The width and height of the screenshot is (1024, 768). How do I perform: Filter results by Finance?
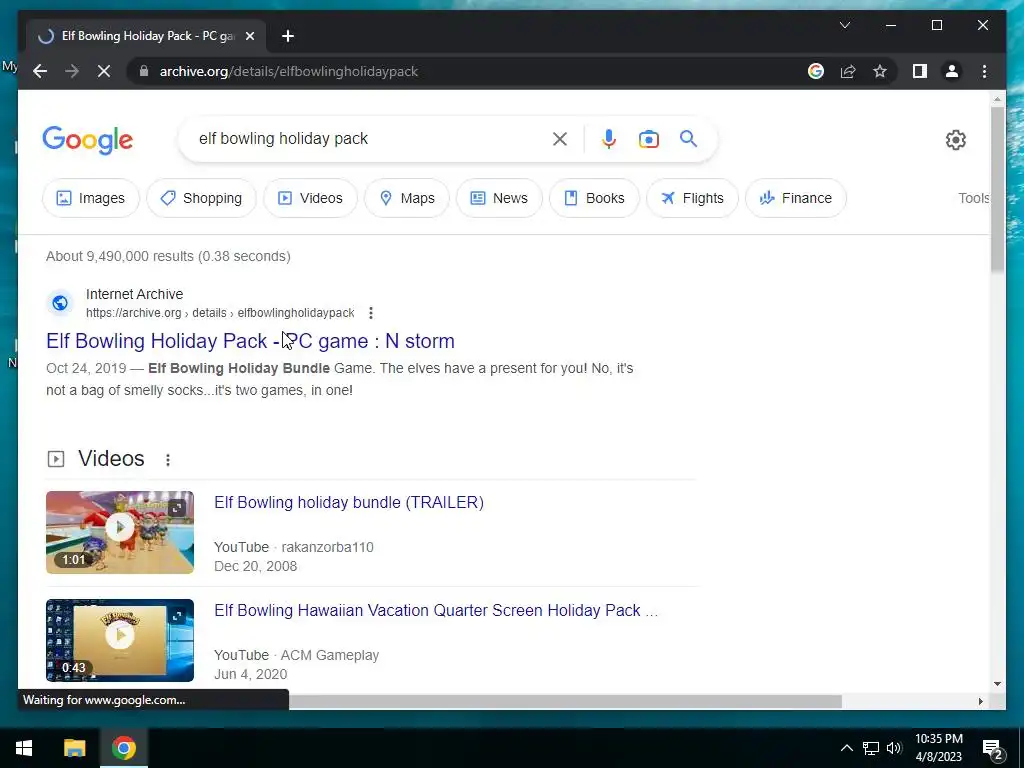795,198
